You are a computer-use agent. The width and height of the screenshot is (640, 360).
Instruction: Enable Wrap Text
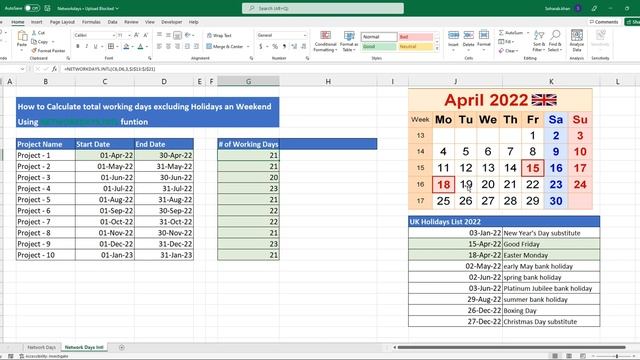click(x=219, y=36)
